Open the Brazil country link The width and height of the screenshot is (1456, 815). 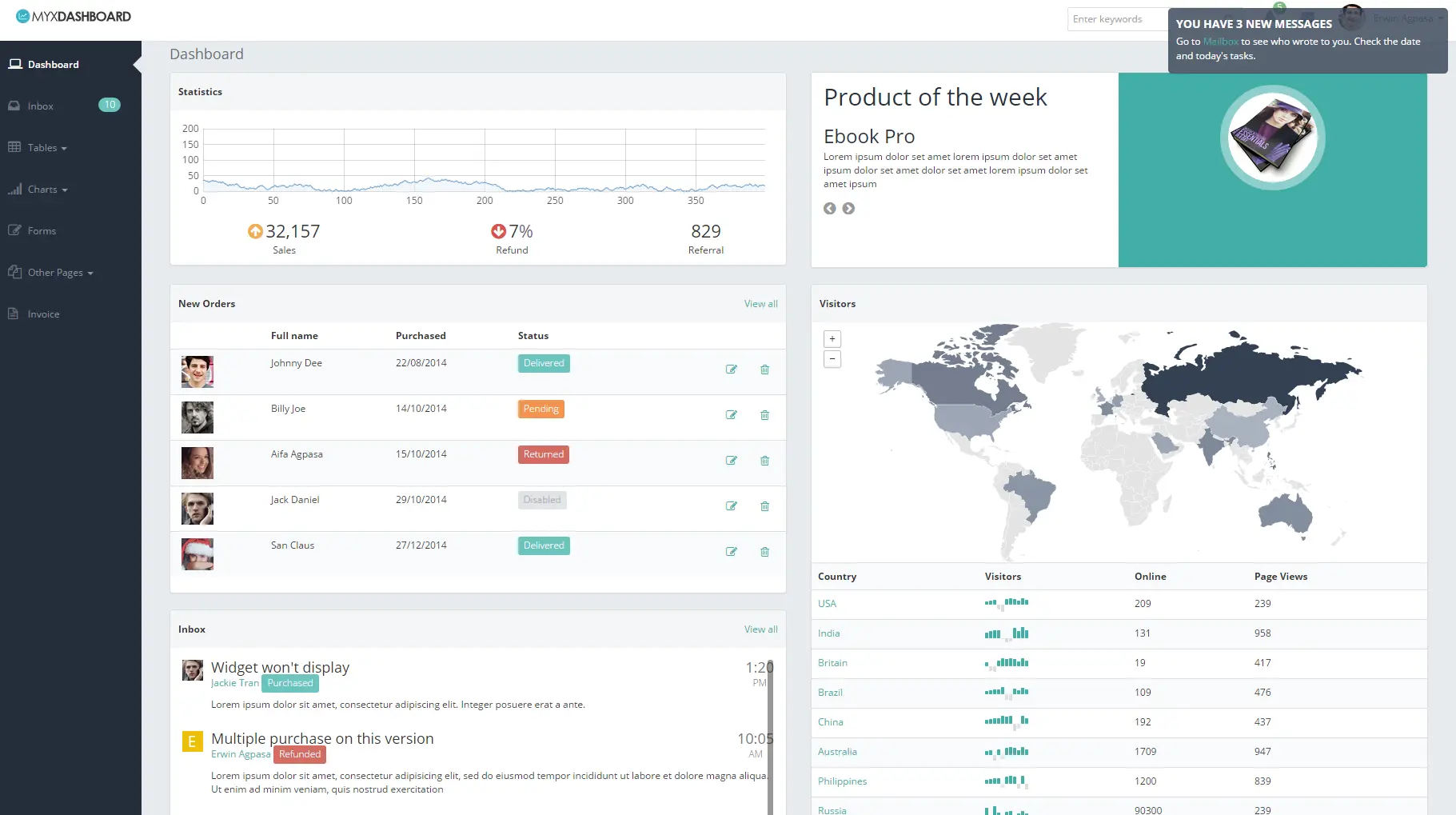[x=830, y=693]
